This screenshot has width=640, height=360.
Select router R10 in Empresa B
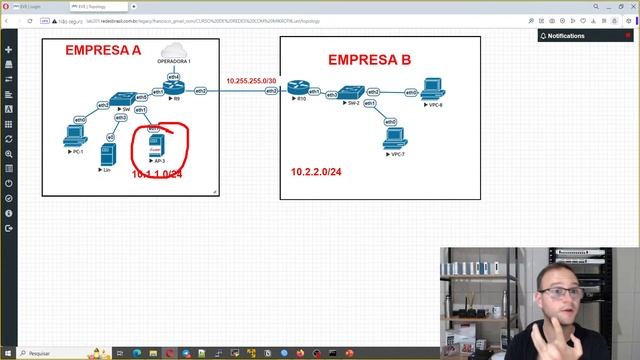click(x=298, y=87)
